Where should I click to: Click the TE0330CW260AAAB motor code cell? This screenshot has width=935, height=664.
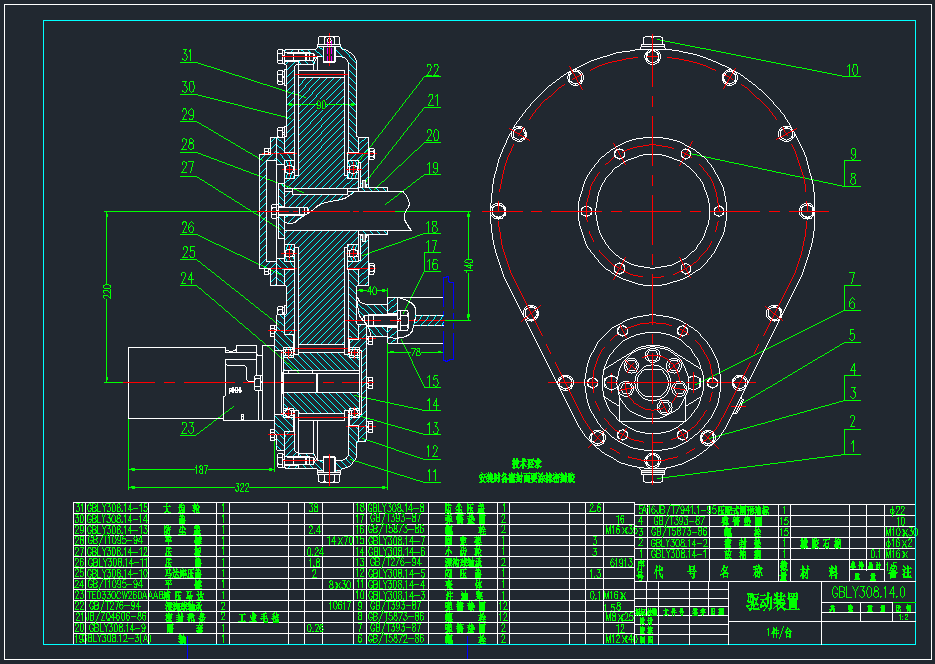pos(126,595)
